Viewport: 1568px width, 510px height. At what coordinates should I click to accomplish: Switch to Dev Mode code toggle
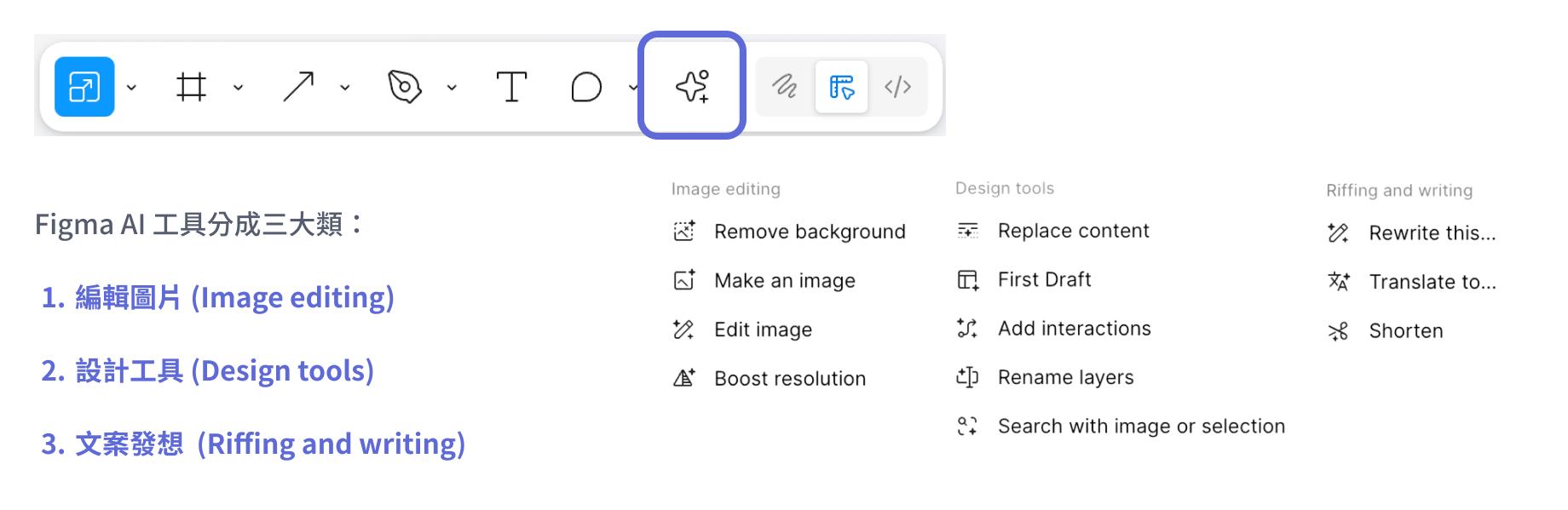coord(897,87)
